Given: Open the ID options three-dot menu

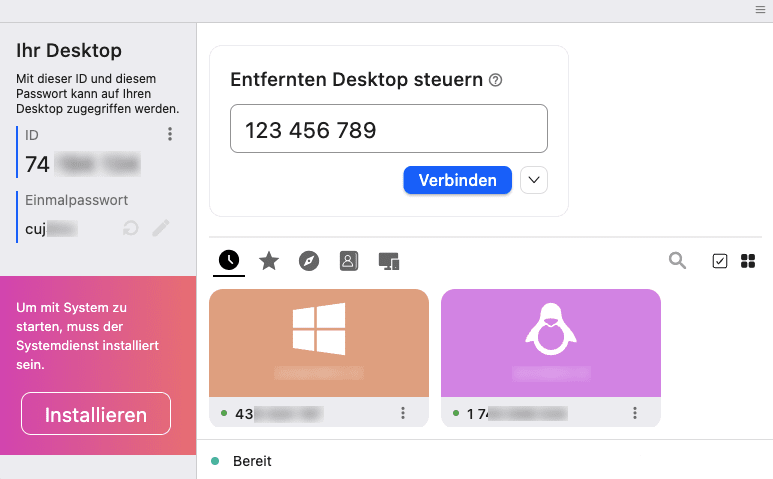Looking at the screenshot, I should (x=170, y=134).
